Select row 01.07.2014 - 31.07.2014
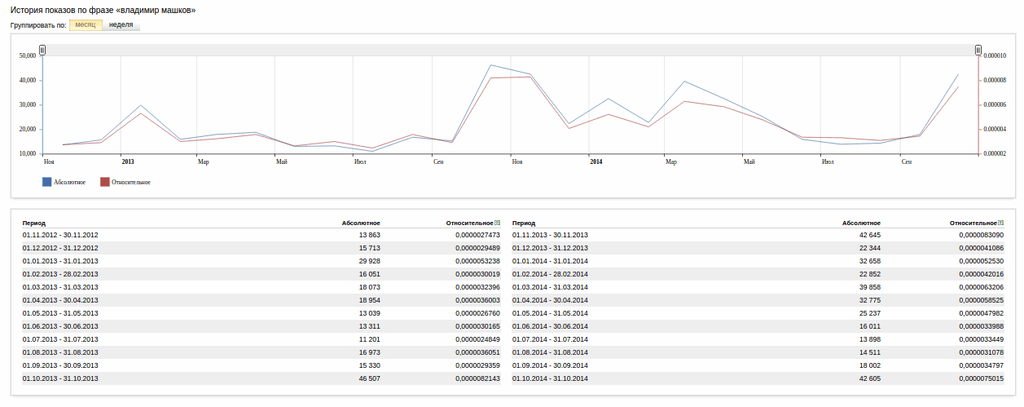1024x407 pixels. [758, 339]
